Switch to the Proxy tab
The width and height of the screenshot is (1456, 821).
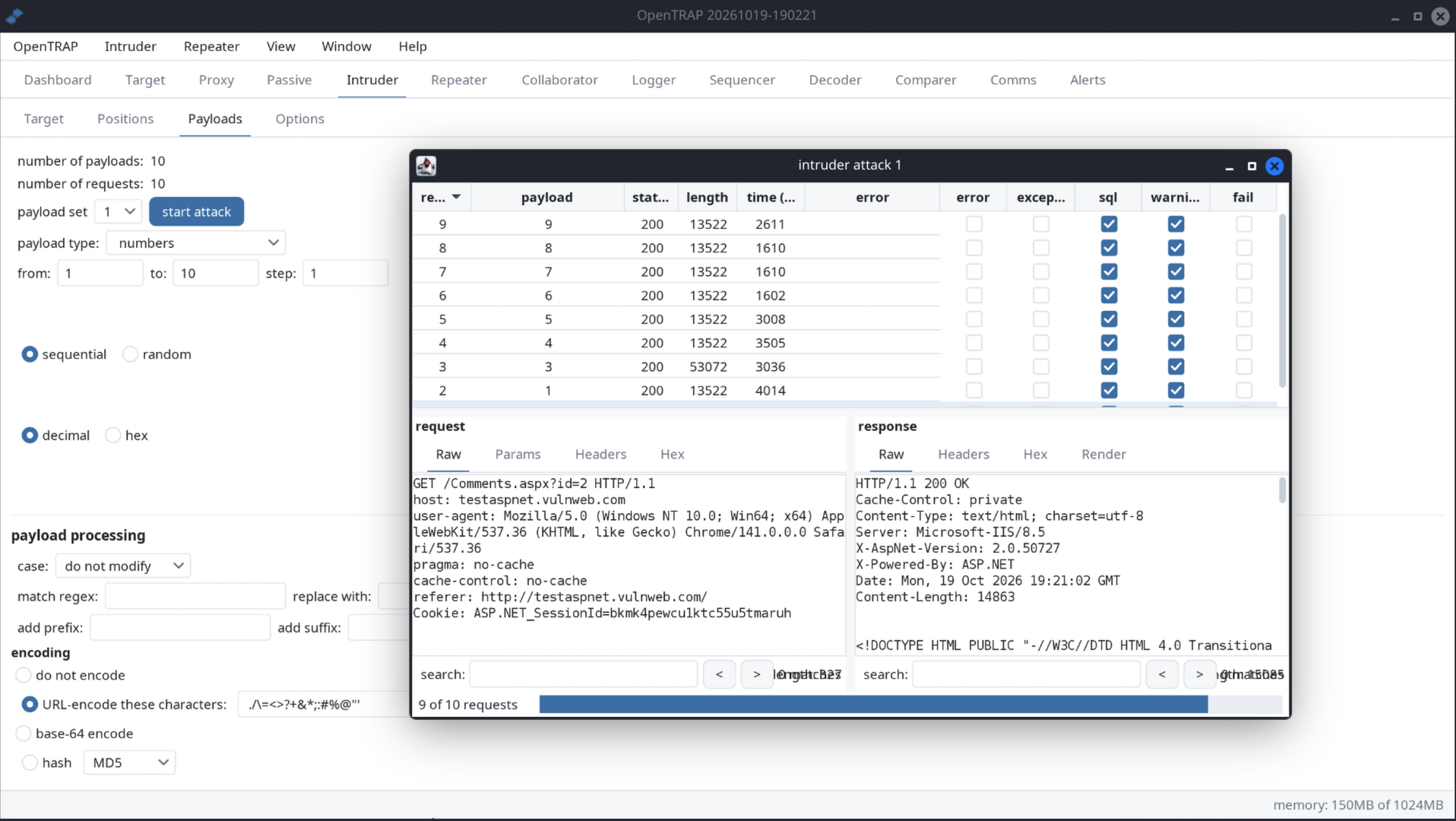217,80
